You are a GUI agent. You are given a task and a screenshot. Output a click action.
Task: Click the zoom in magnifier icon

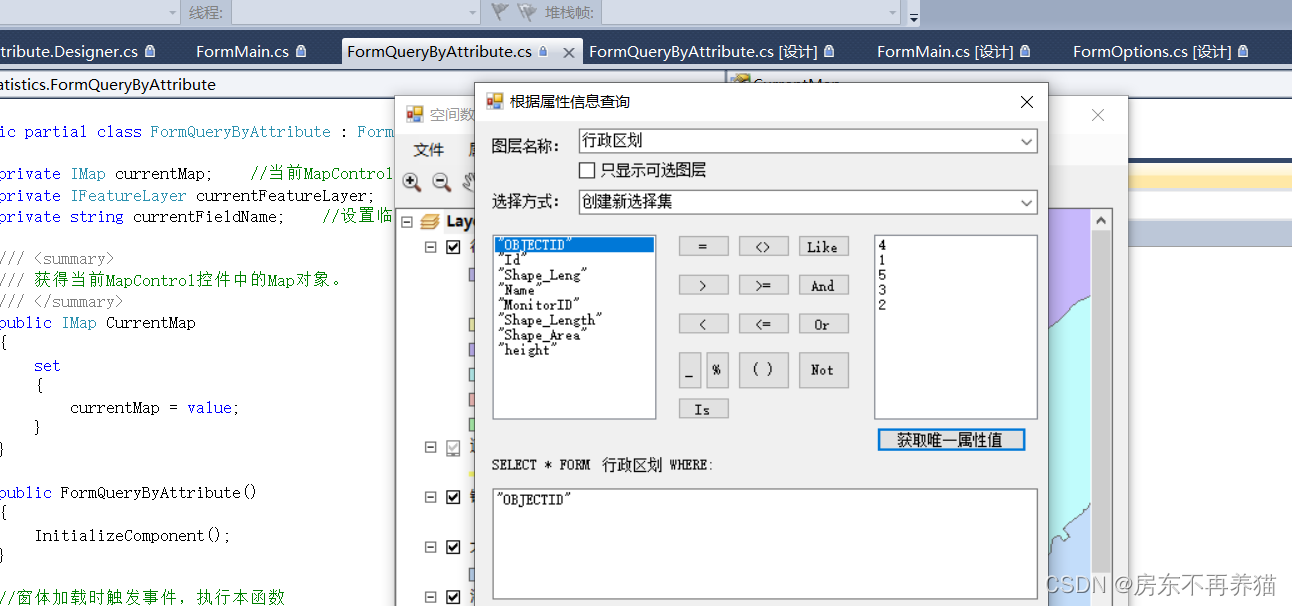411,182
